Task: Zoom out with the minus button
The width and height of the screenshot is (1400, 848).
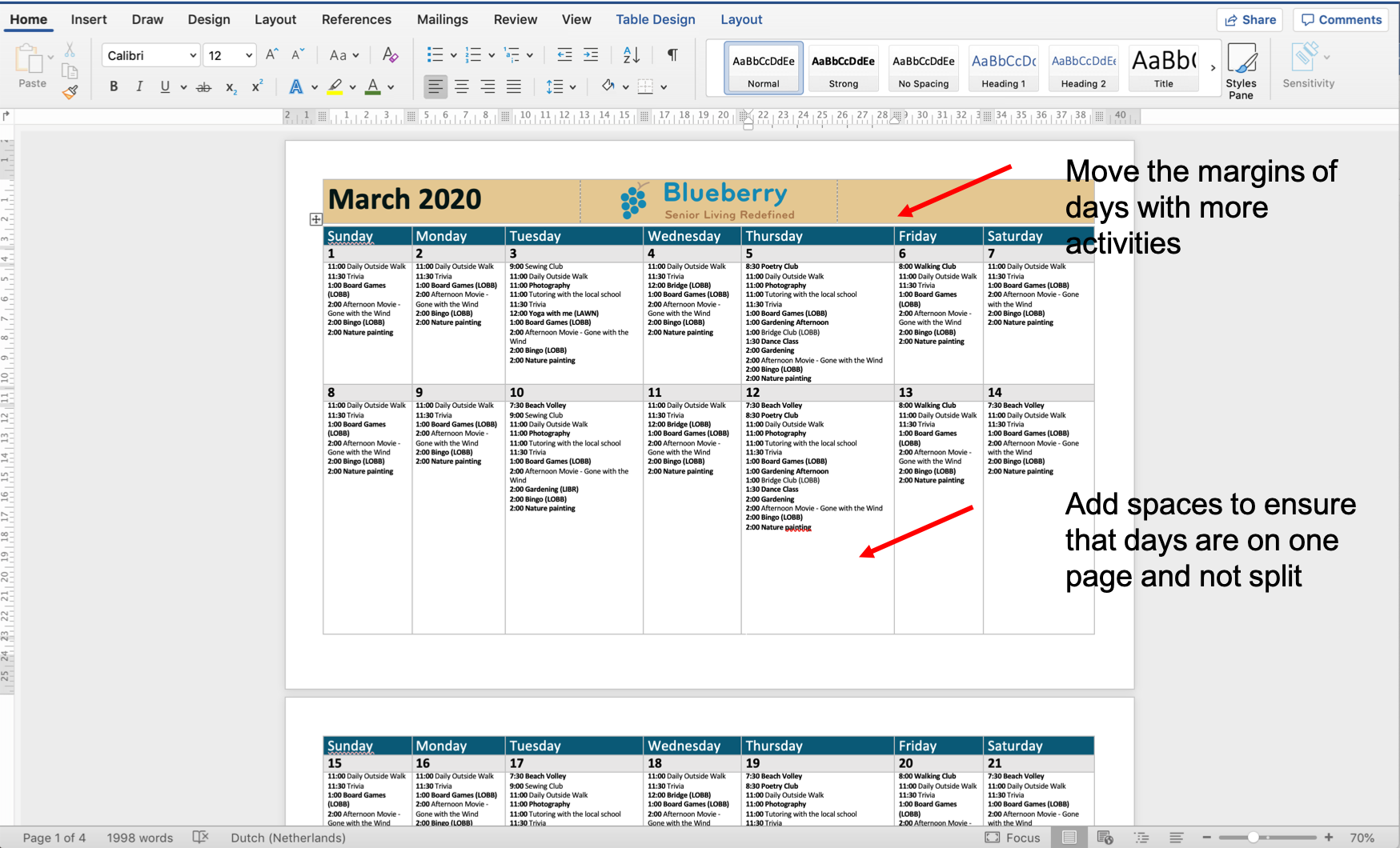Action: click(1207, 838)
